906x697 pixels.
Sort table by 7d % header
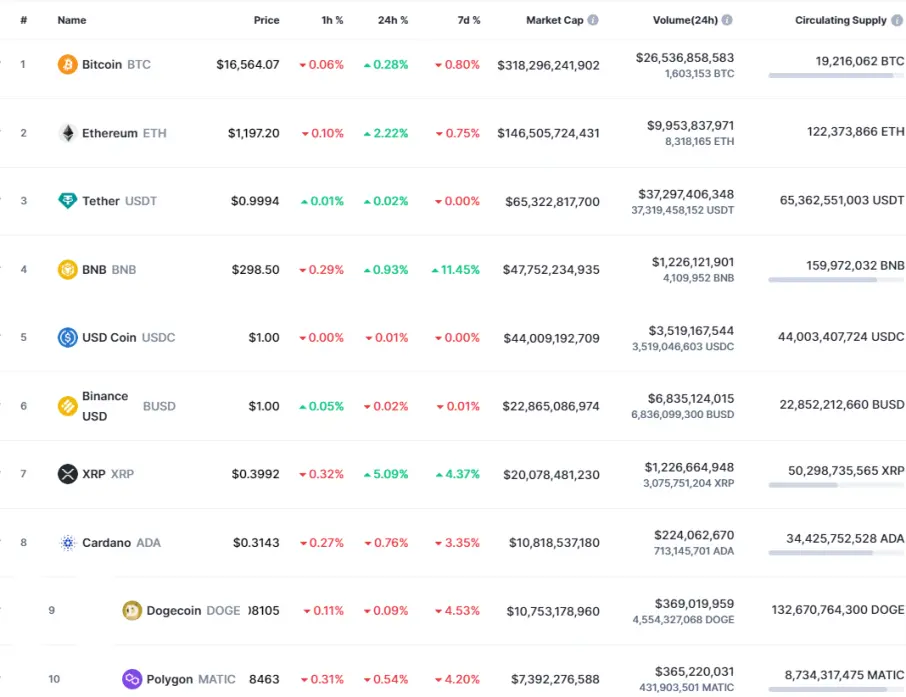coord(469,20)
